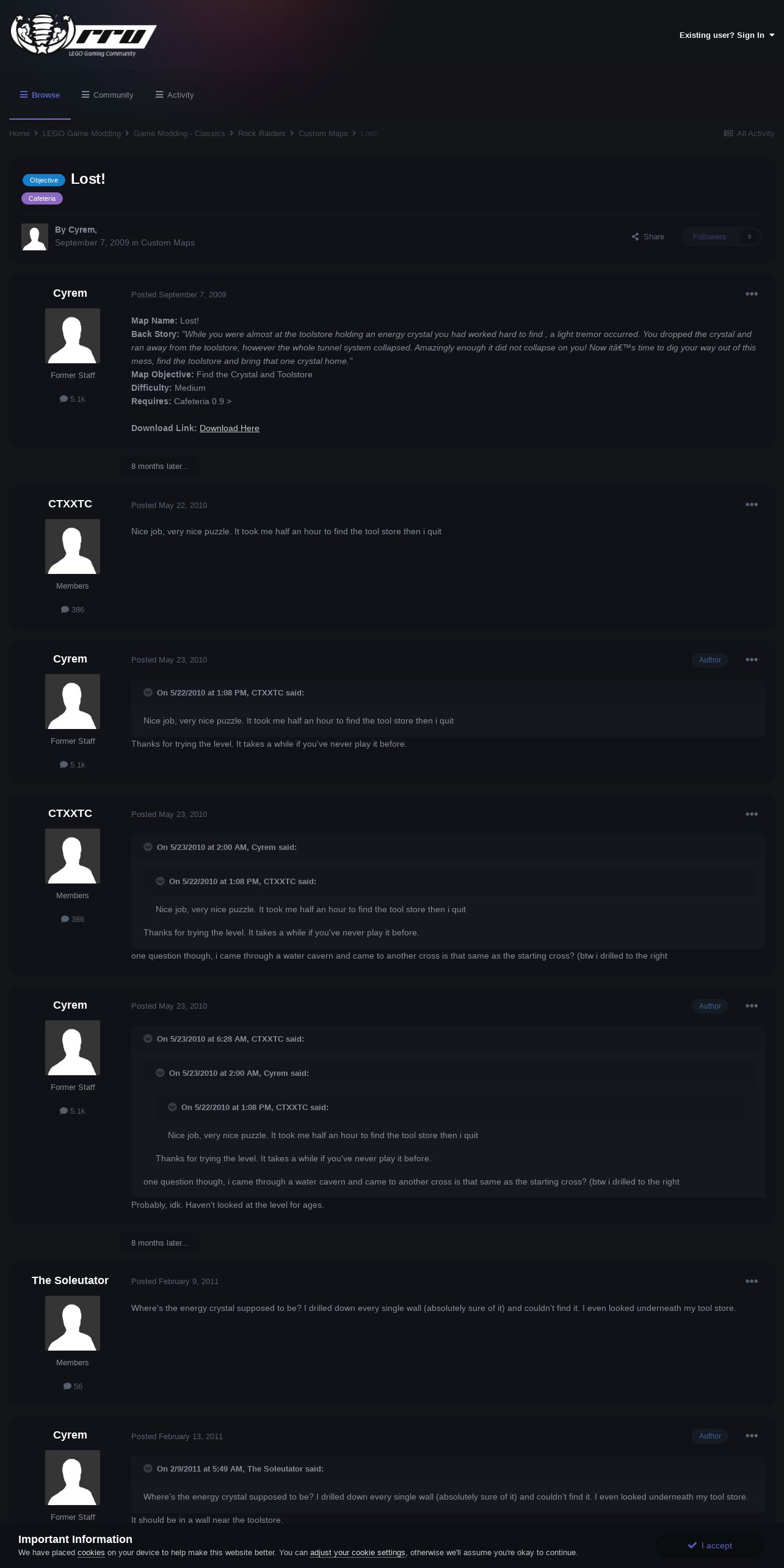Open options menu on Cyrem's September 7 post
Viewport: 784px width, 1568px height.
(752, 294)
